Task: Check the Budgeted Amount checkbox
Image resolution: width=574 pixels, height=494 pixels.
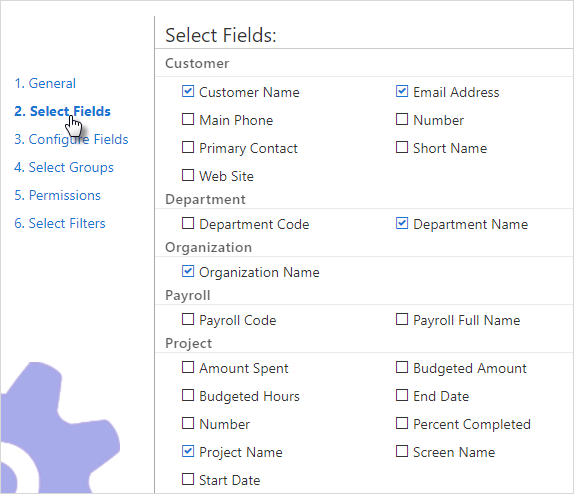Action: 402,367
